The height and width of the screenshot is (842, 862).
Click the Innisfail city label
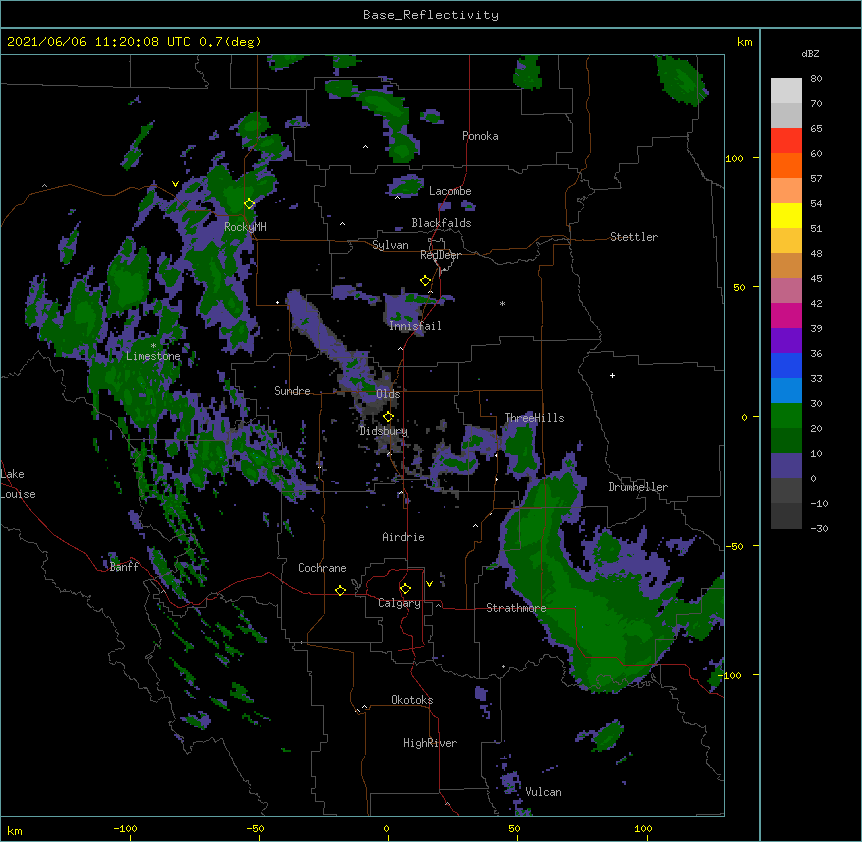(x=415, y=326)
